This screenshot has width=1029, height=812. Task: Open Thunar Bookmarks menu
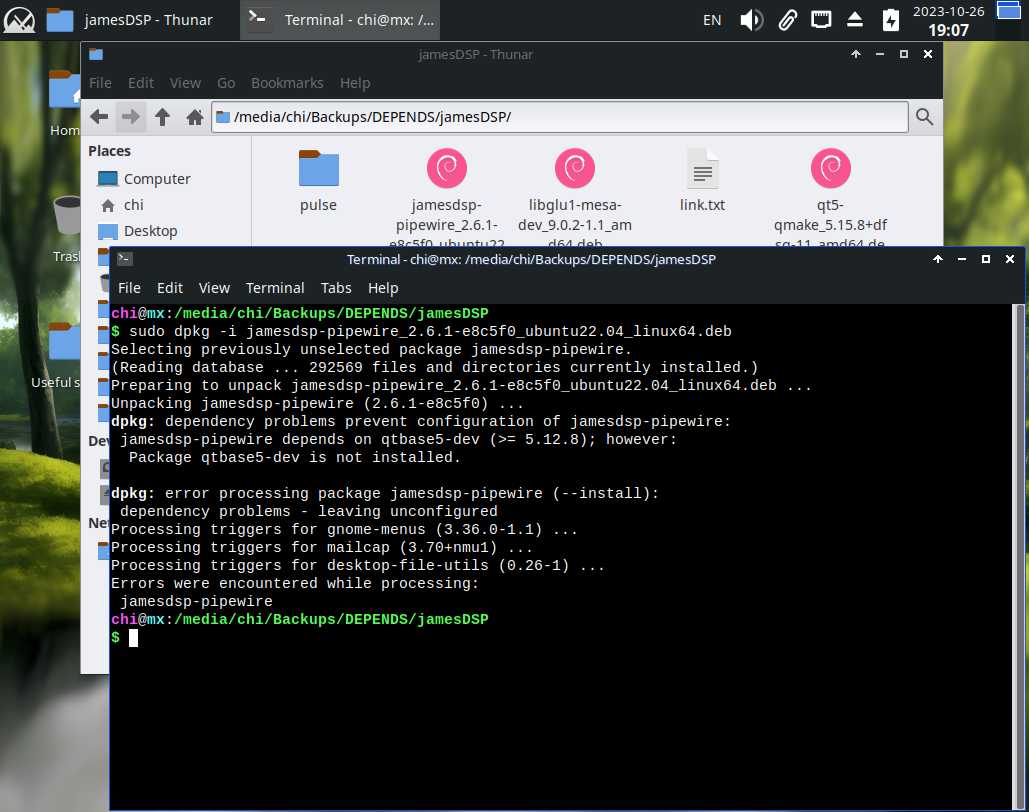(x=287, y=83)
